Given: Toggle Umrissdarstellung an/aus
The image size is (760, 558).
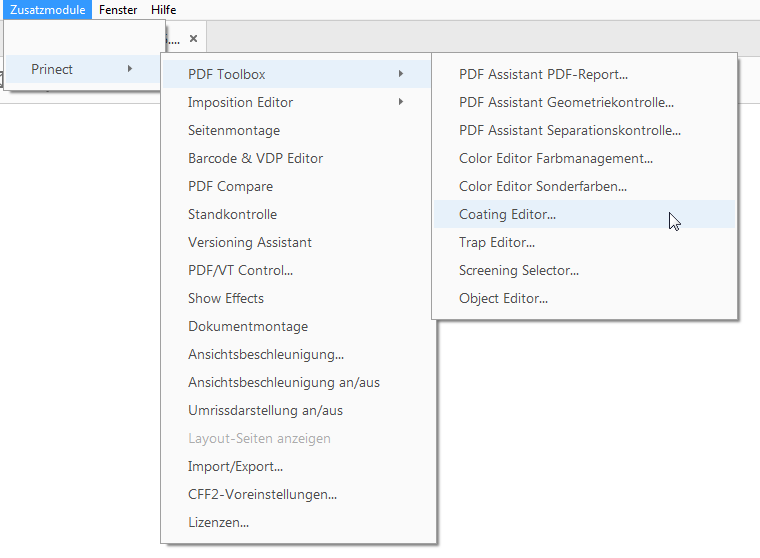Looking at the screenshot, I should tap(296, 411).
